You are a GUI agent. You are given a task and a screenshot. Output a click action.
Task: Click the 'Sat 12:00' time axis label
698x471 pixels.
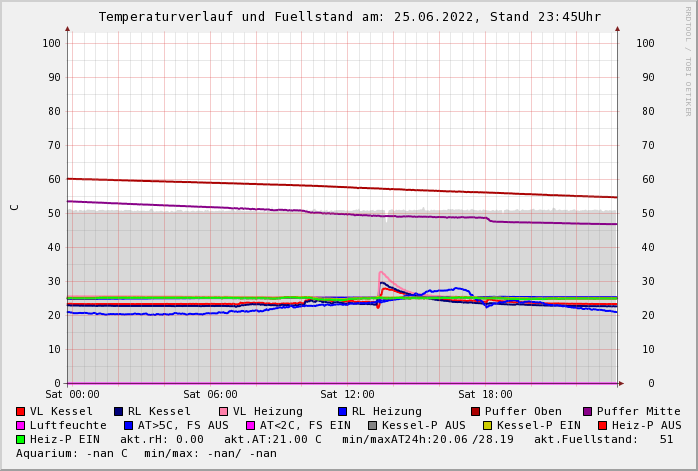[347, 394]
